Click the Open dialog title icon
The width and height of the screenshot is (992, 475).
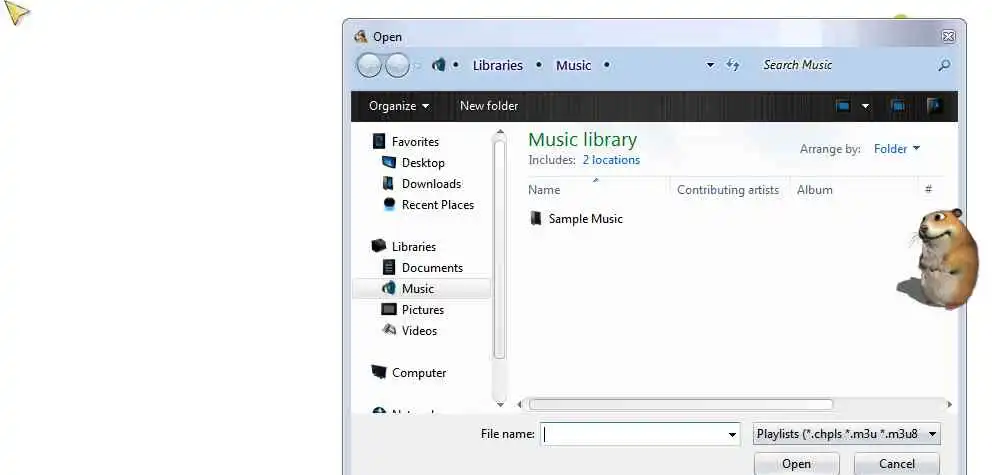pos(361,36)
